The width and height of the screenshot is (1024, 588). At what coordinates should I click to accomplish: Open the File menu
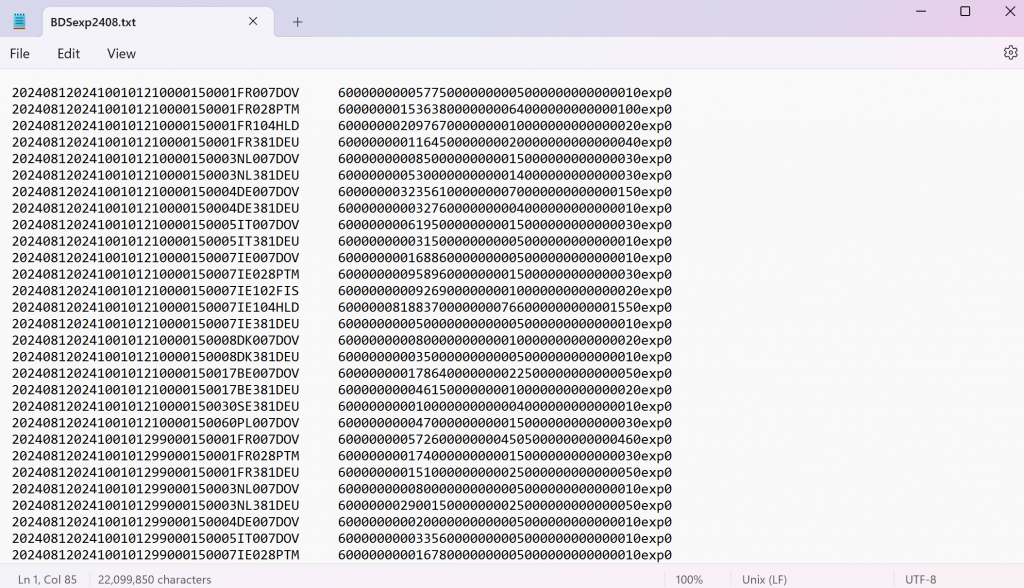point(20,54)
